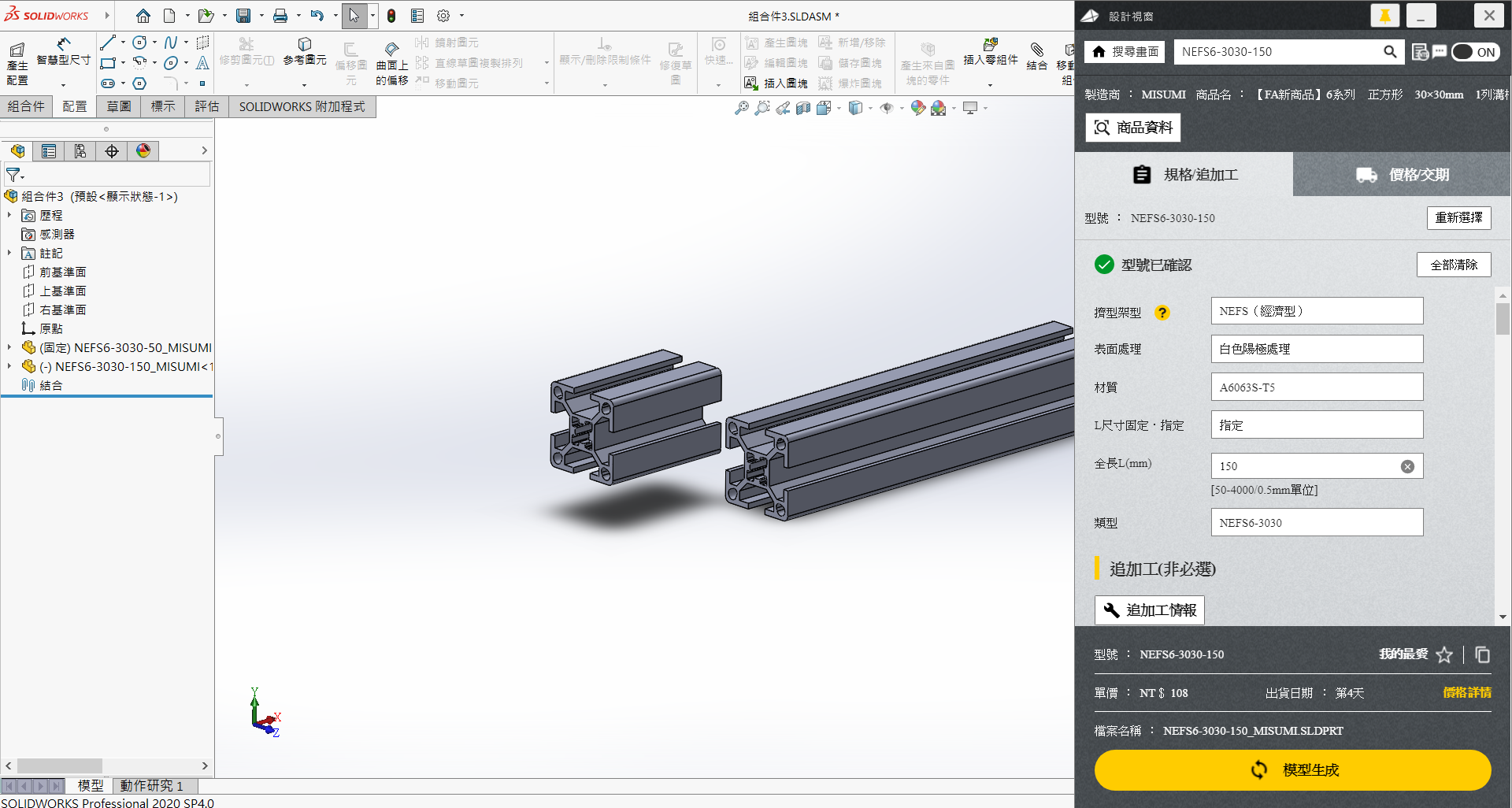Viewport: 1512px width, 808px height.
Task: Toggle the ON switch in design window
Action: pos(1475,52)
